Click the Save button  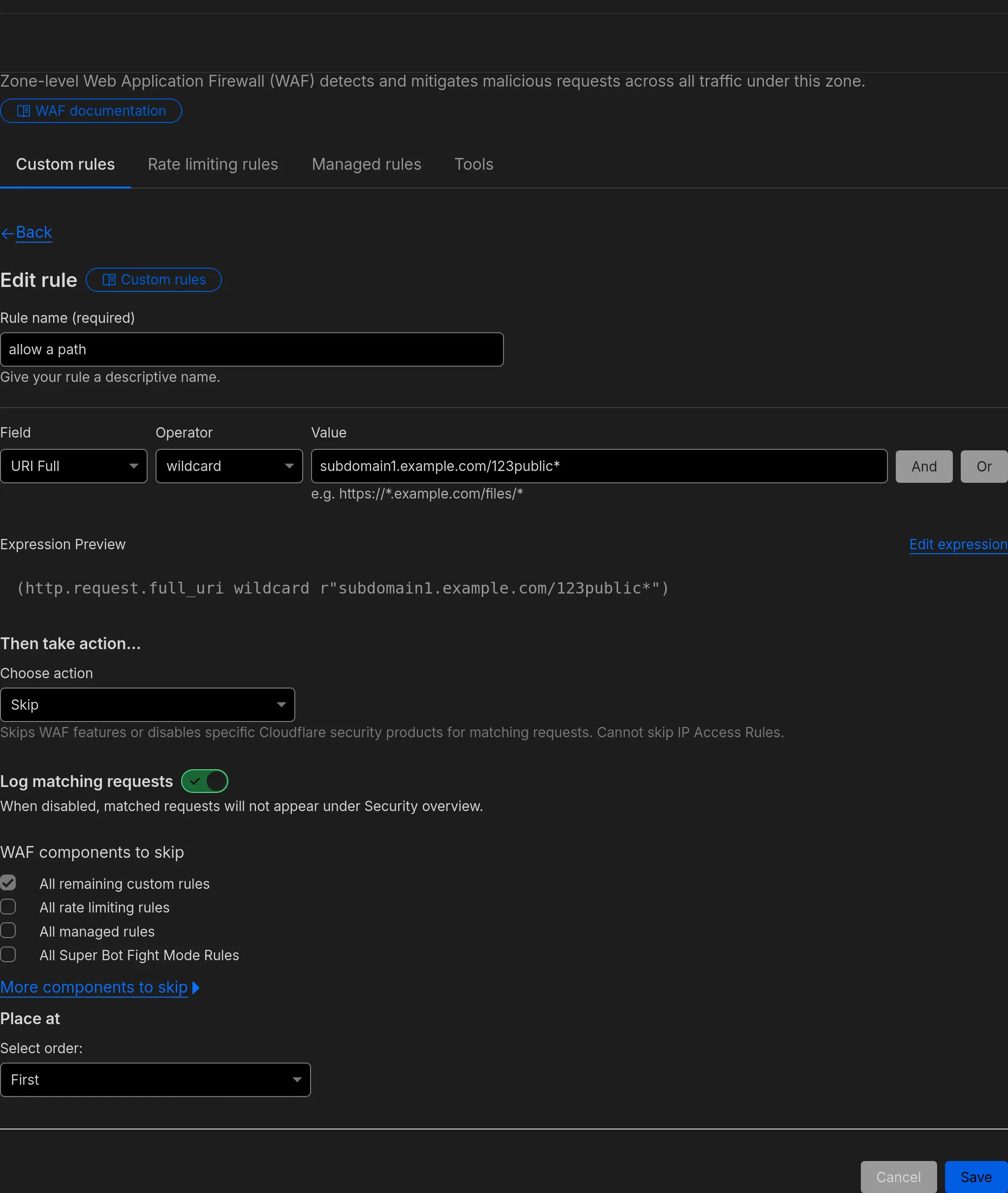976,1177
